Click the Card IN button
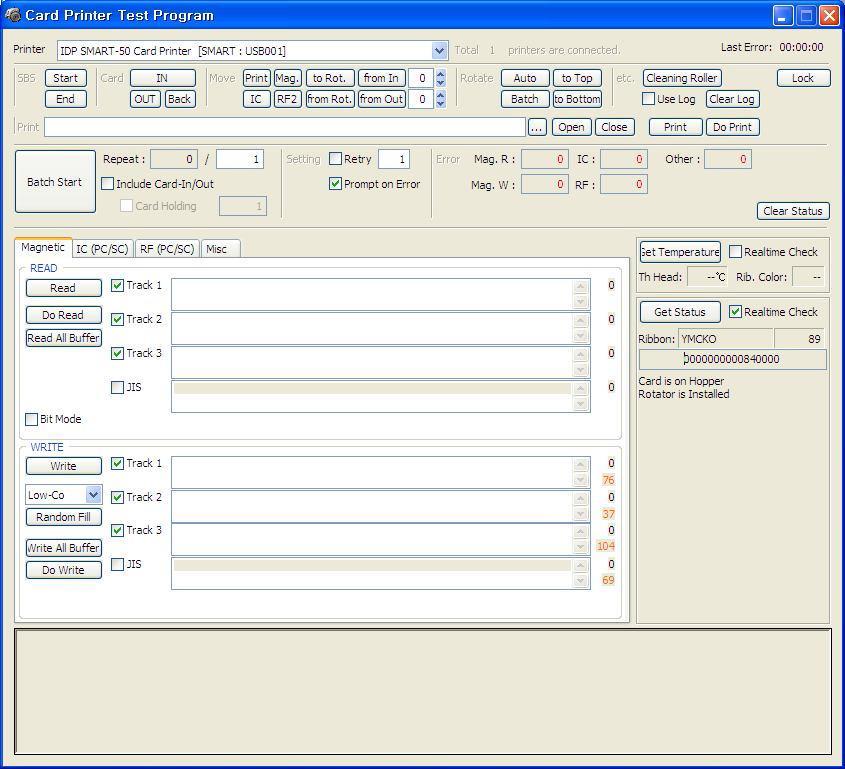Image resolution: width=845 pixels, height=769 pixels. click(162, 78)
